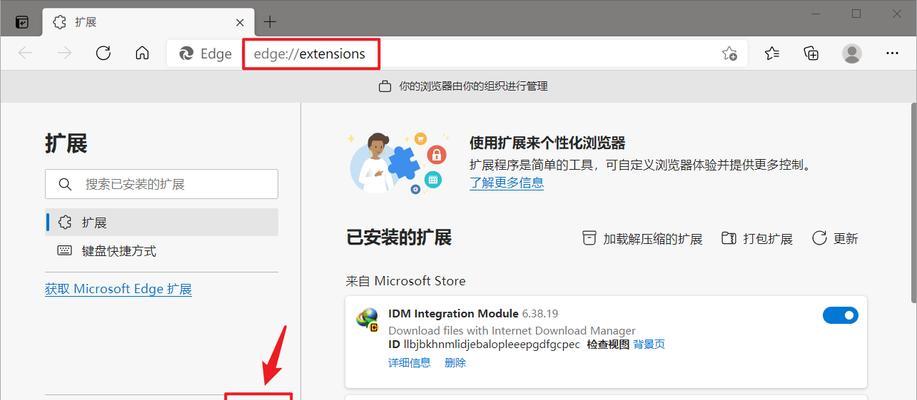Screen dimensions: 917x400
Task: Click 更新 button
Action: [835, 239]
